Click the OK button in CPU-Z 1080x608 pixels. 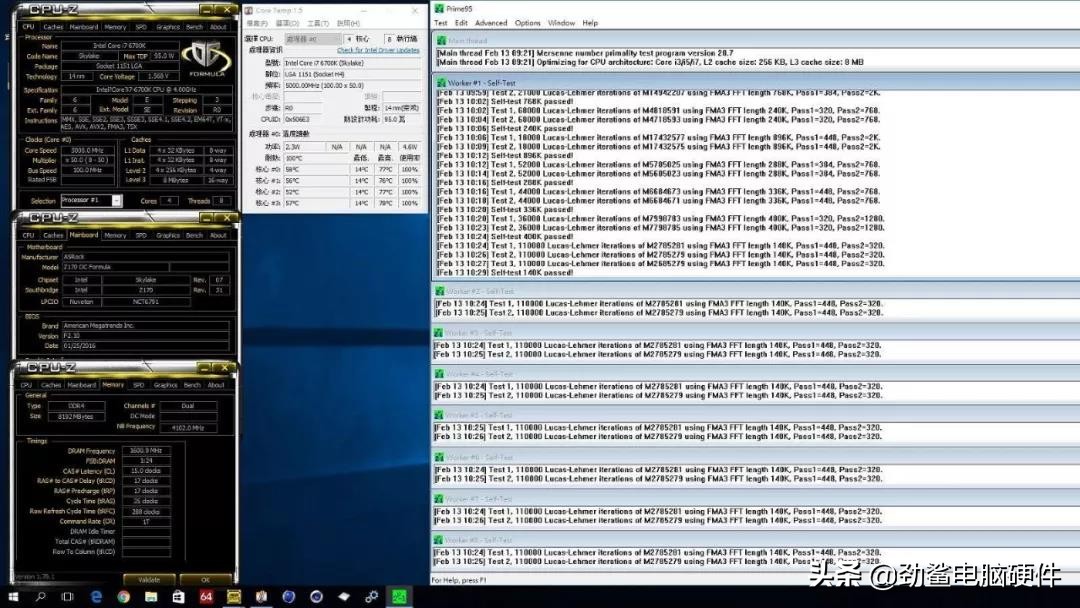pyautogui.click(x=205, y=580)
